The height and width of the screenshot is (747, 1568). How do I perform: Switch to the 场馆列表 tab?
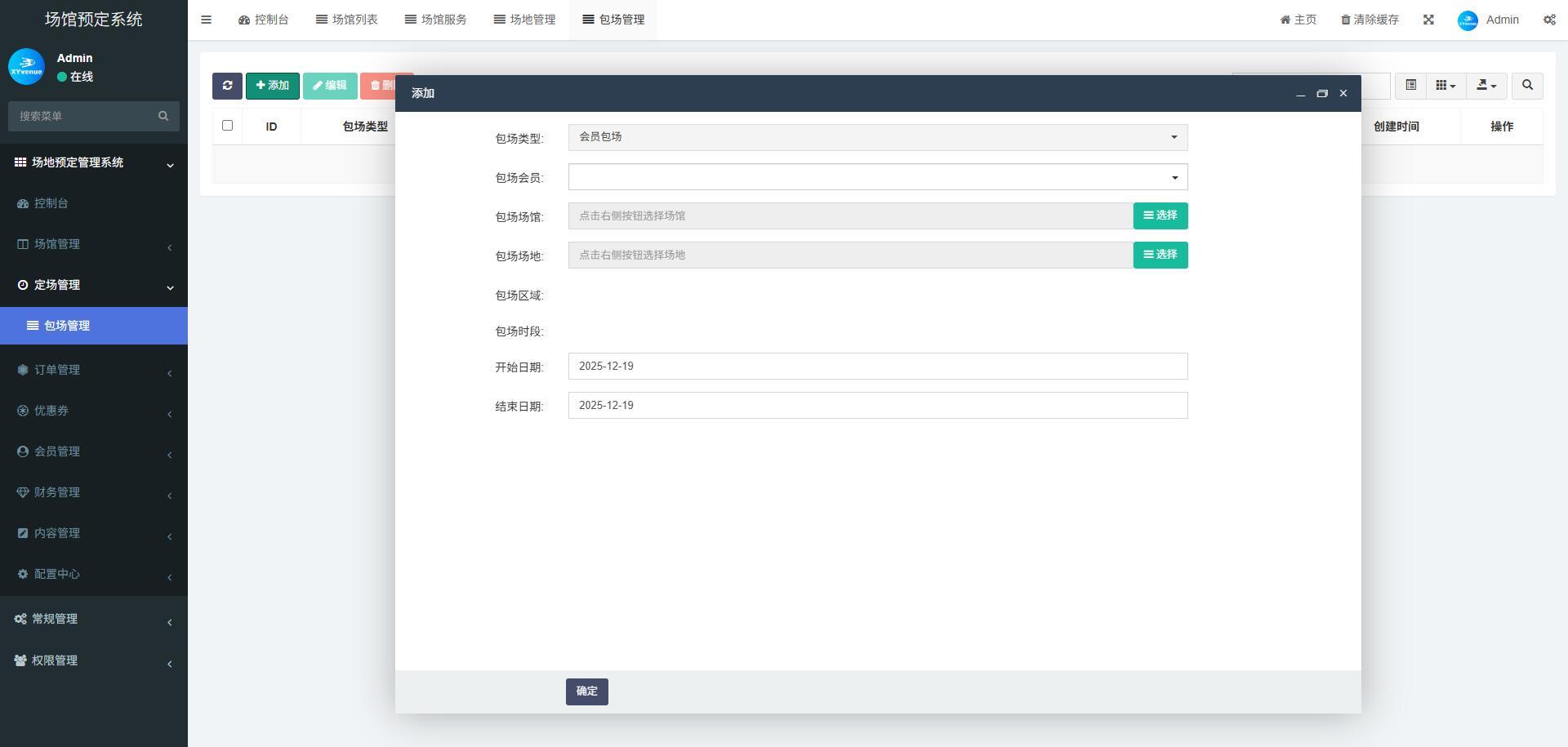(x=347, y=20)
